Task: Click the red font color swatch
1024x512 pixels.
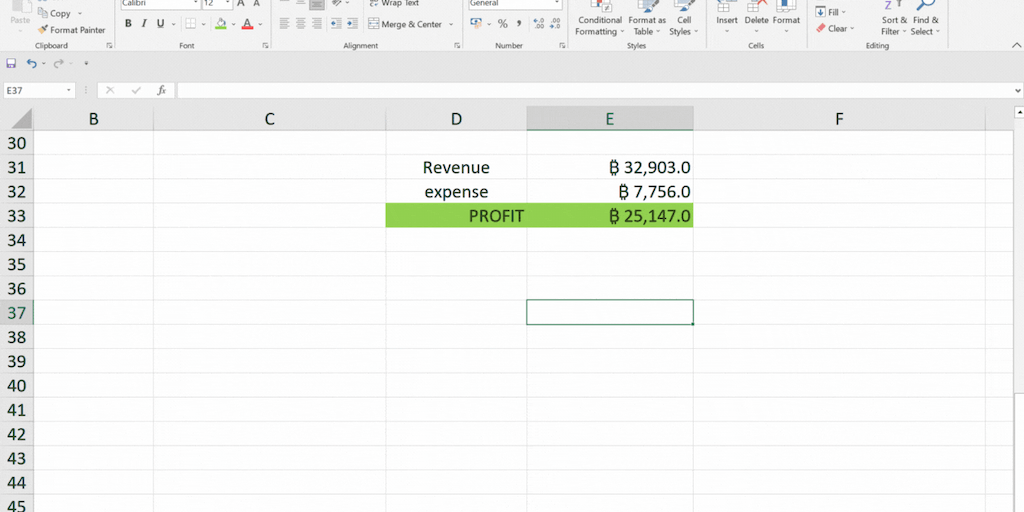Action: click(247, 24)
